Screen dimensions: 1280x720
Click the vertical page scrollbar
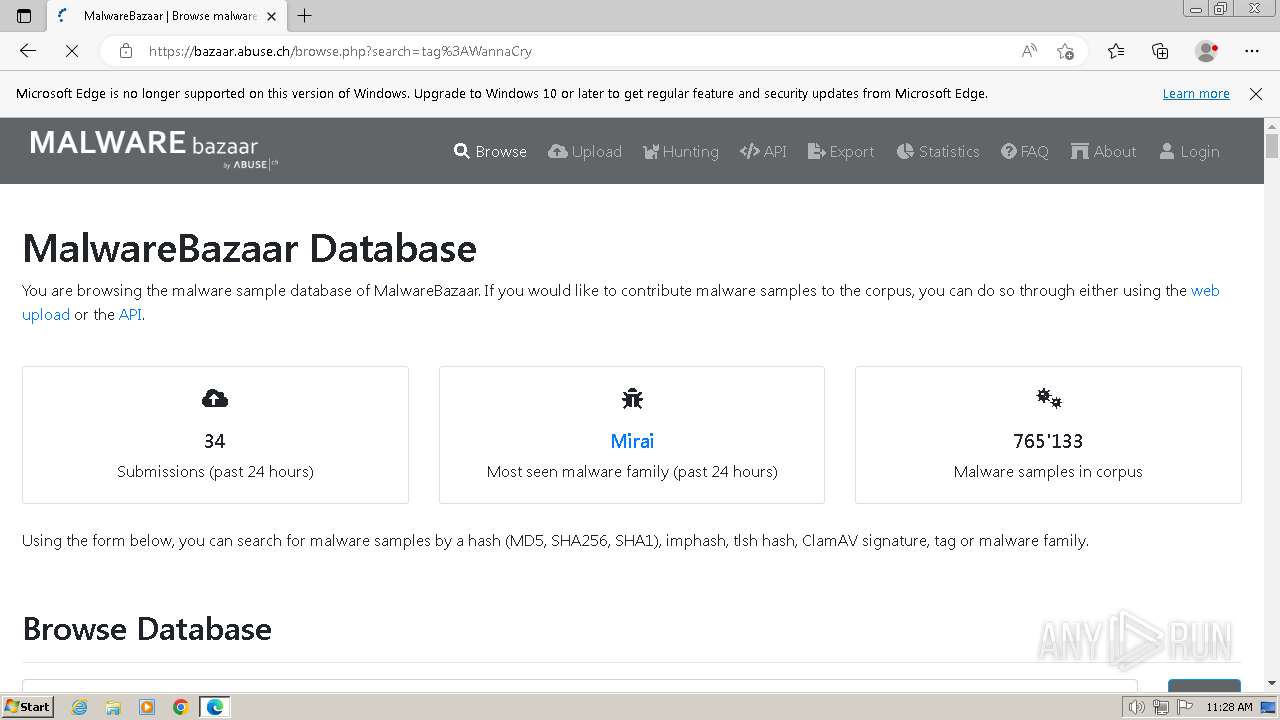(1272, 404)
